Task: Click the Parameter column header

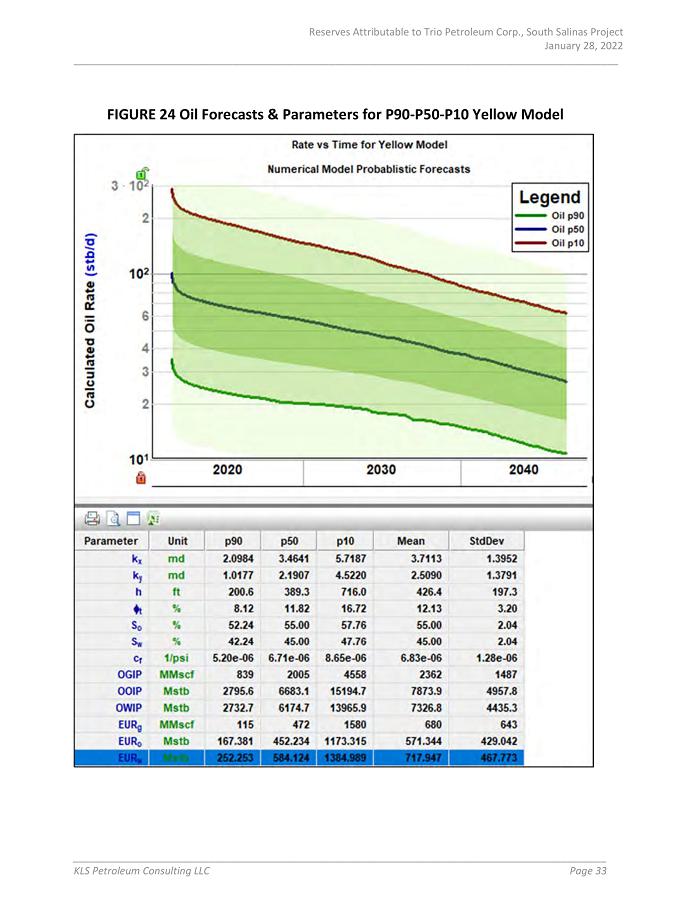Action: click(x=111, y=541)
